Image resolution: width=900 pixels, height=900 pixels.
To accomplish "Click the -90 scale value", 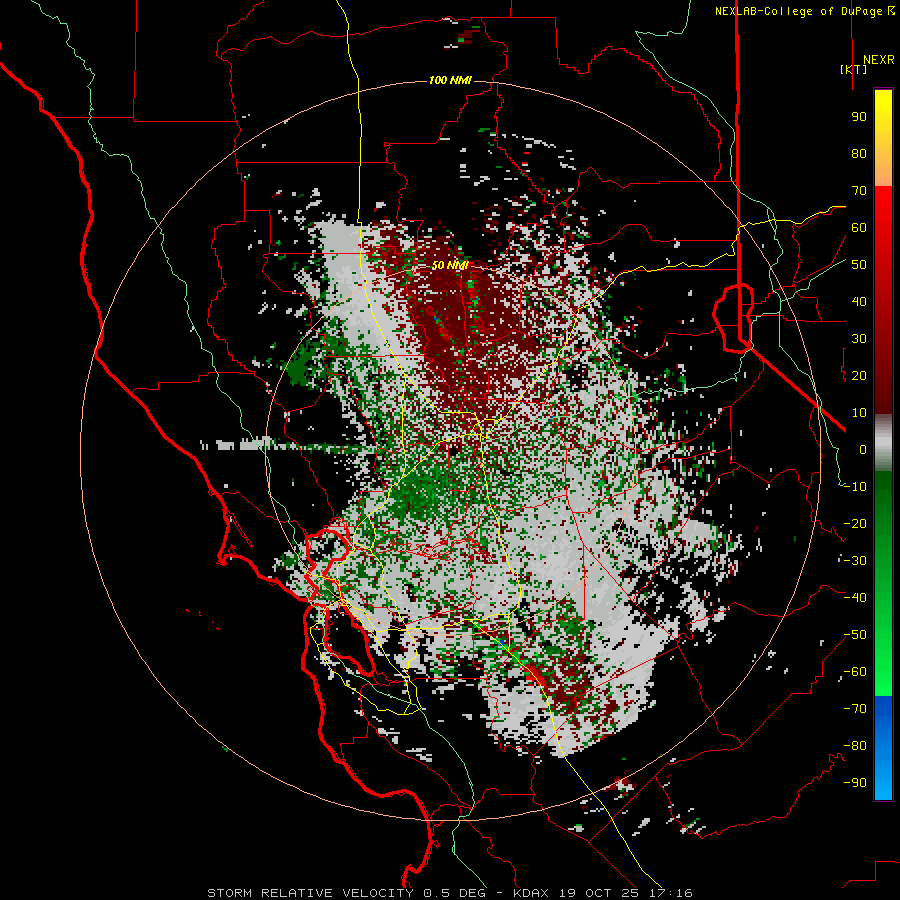I will coord(855,783).
